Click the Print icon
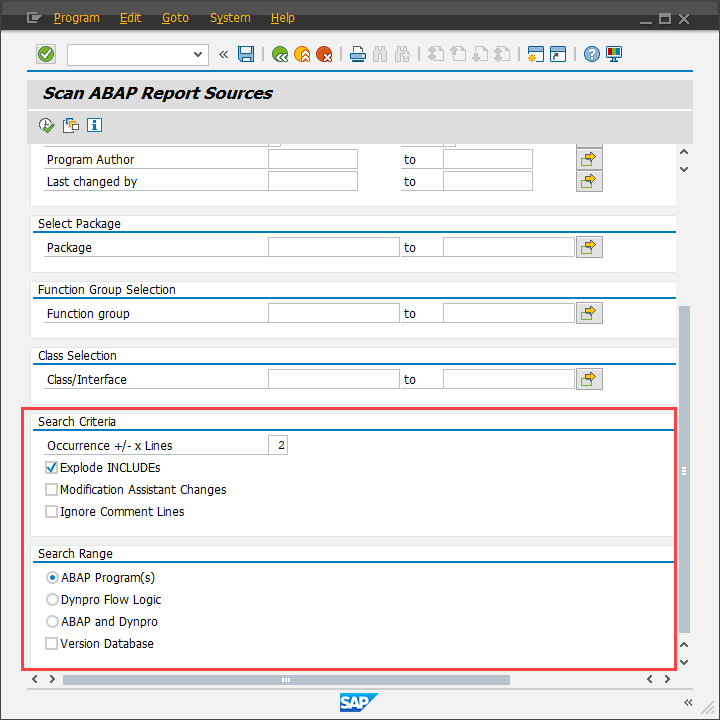Screen dimensions: 720x720 358,55
